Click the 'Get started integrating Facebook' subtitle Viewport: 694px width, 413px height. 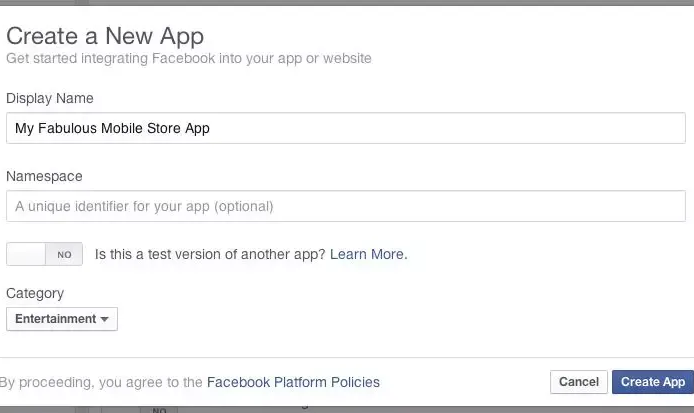(189, 59)
